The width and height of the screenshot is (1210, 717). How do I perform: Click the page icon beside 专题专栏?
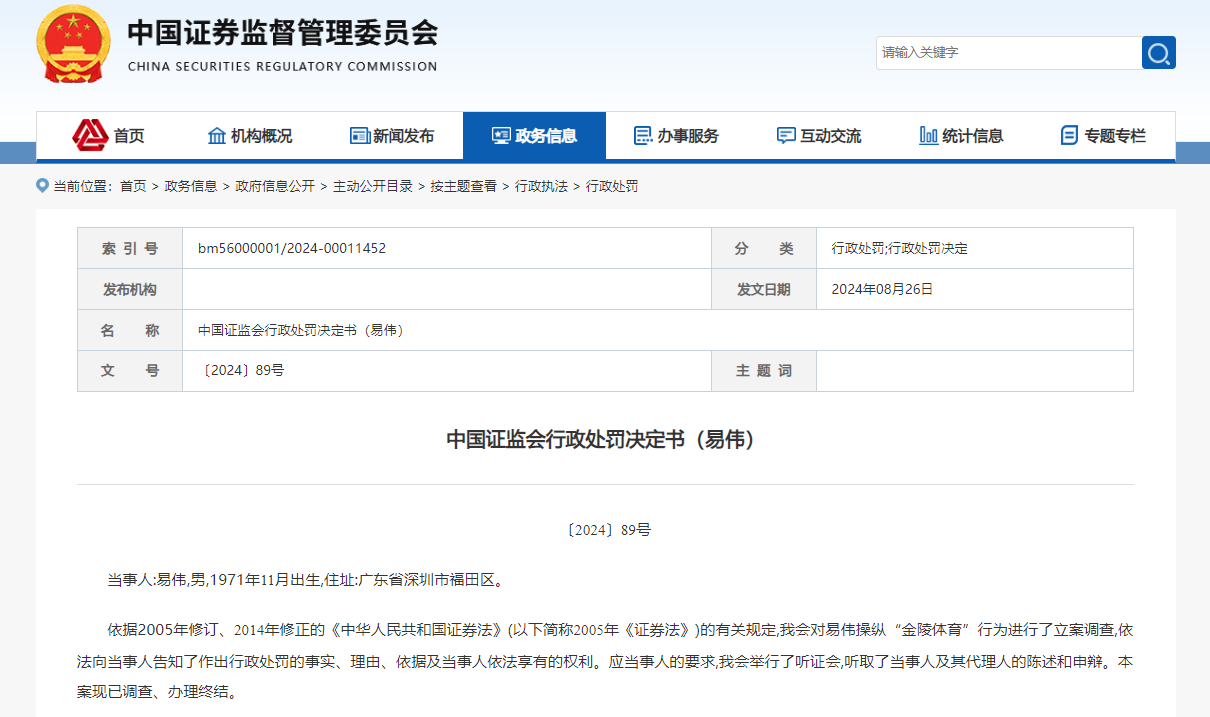tap(1070, 136)
